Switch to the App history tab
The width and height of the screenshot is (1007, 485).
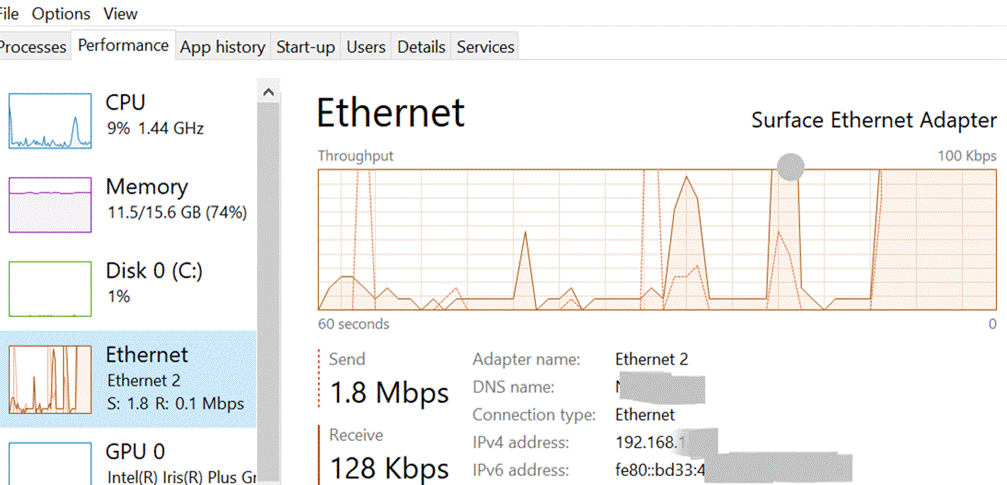[222, 47]
